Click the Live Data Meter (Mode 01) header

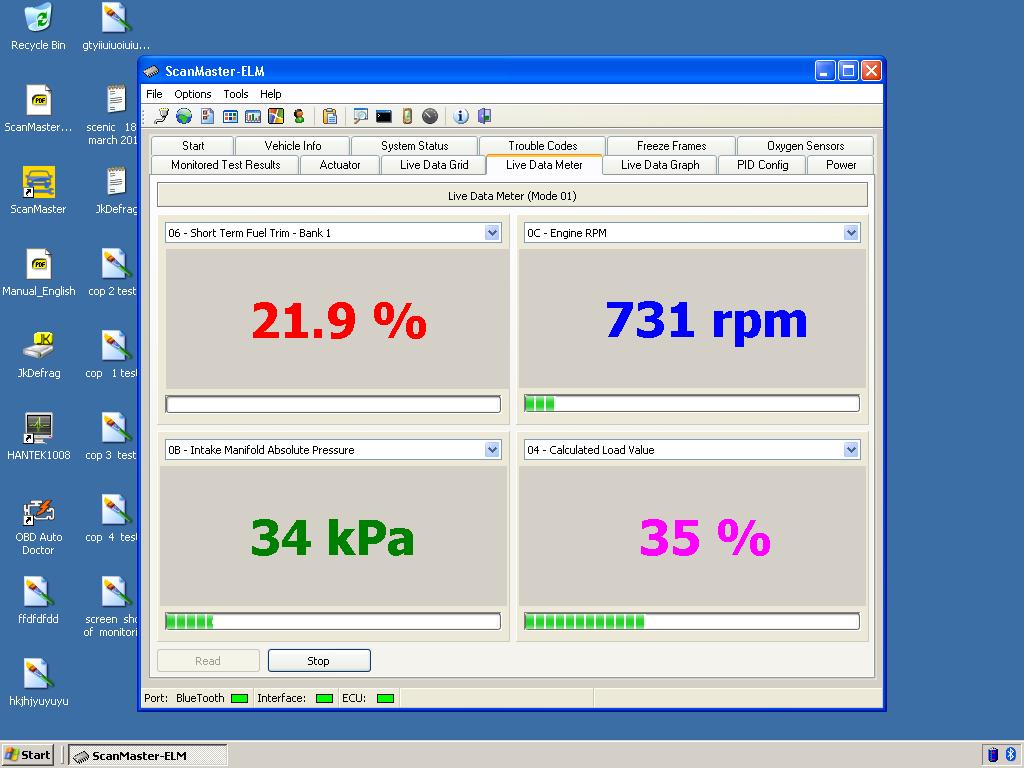point(512,195)
